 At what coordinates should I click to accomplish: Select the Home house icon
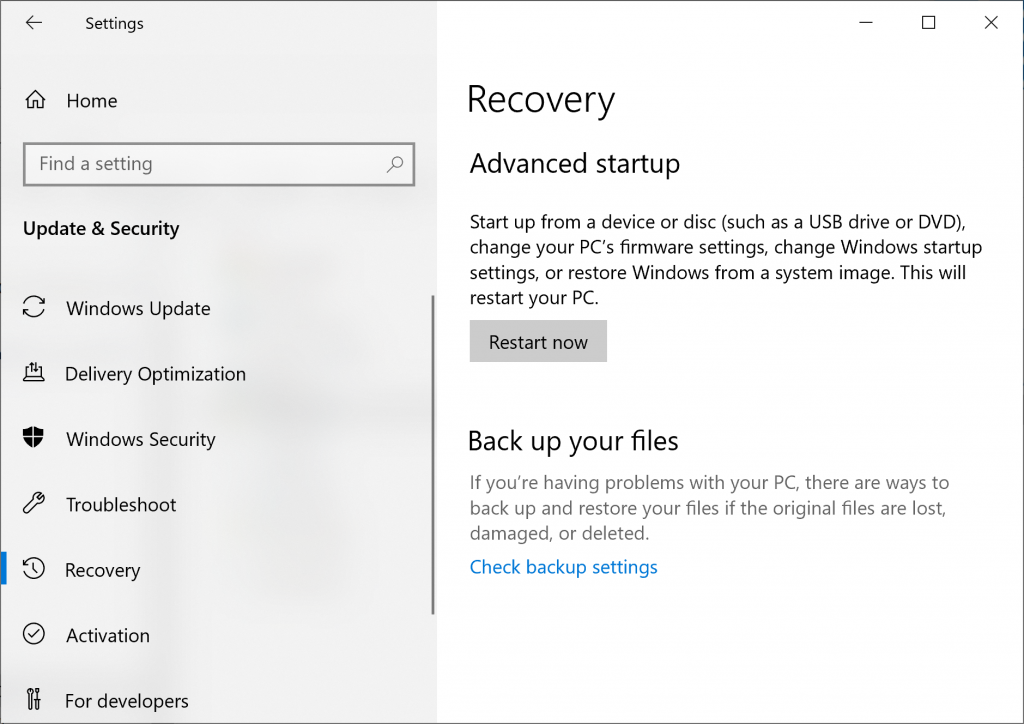pos(34,100)
